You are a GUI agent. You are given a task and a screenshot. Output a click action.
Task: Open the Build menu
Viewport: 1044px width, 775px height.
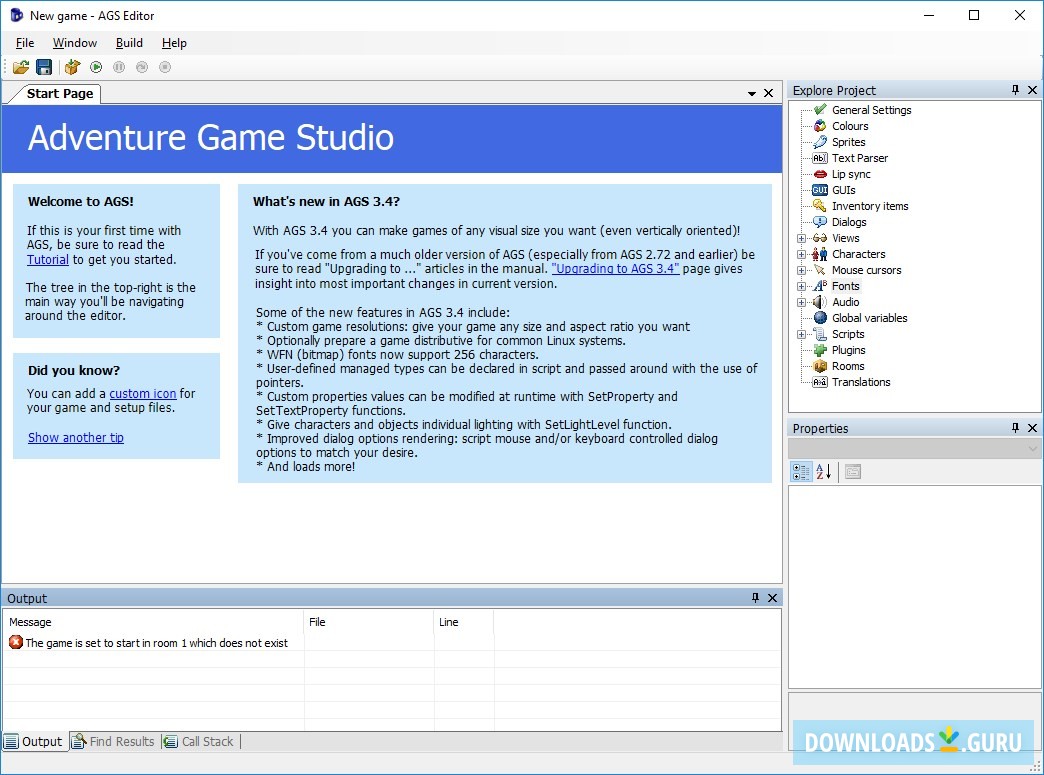(x=129, y=43)
